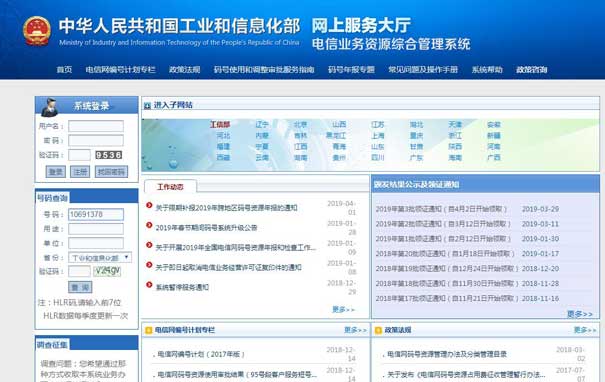This screenshot has width=605, height=382.
Task: Open 政策咨询 navigation item
Action: click(x=532, y=70)
